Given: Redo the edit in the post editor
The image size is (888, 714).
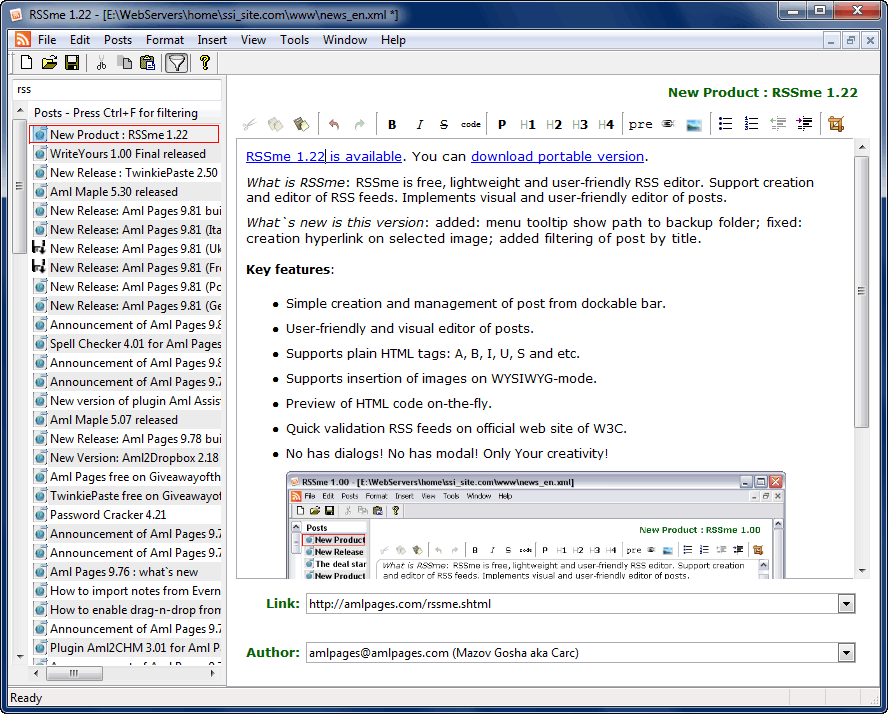Looking at the screenshot, I should pyautogui.click(x=360, y=124).
